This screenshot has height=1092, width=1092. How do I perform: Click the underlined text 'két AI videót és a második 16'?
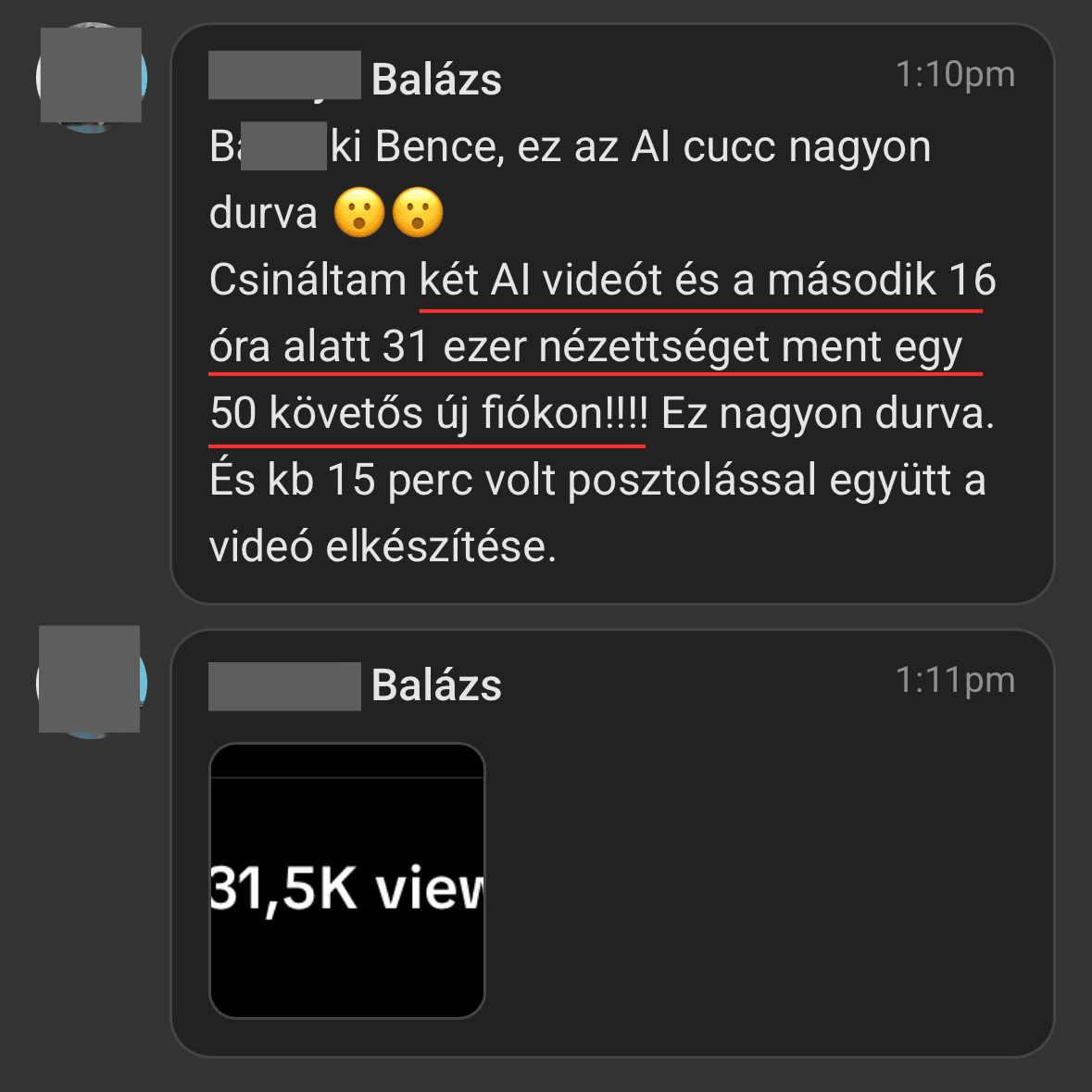[707, 280]
